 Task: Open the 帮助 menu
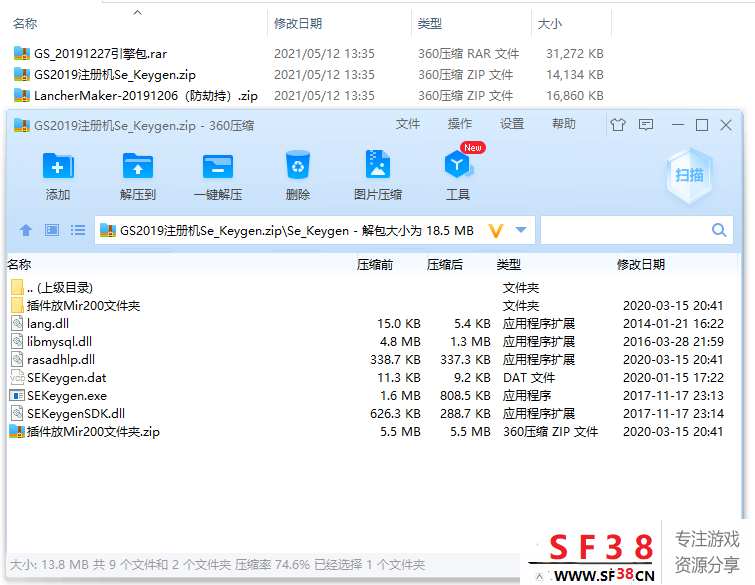pyautogui.click(x=563, y=124)
